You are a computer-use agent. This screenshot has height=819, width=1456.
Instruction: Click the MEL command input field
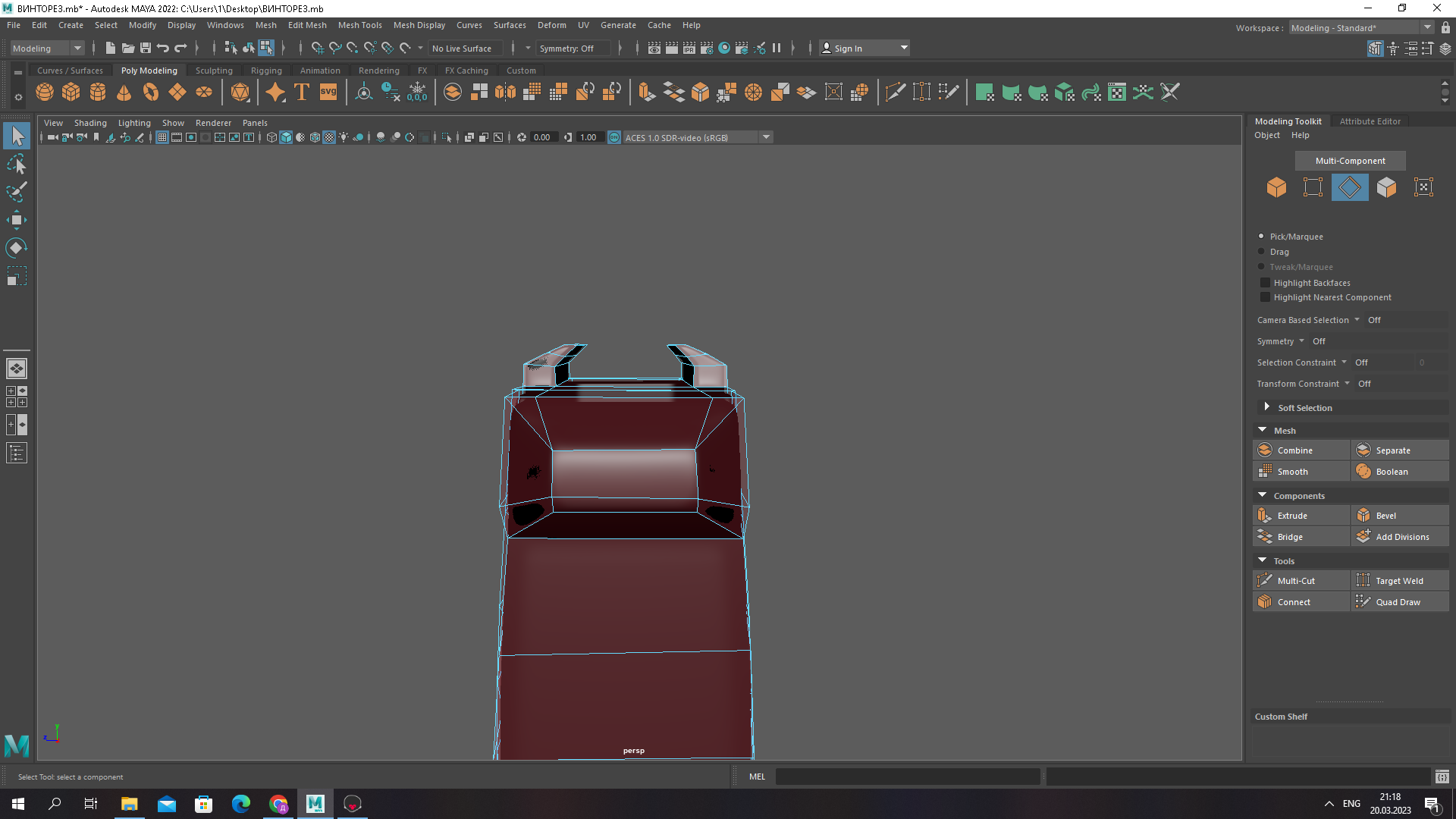907,777
